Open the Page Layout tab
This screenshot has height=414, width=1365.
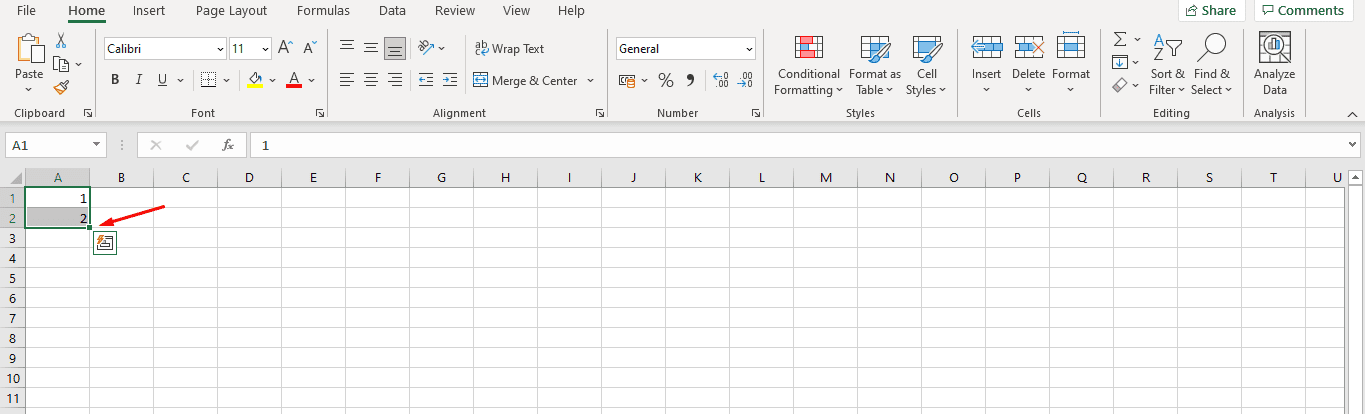pyautogui.click(x=232, y=11)
